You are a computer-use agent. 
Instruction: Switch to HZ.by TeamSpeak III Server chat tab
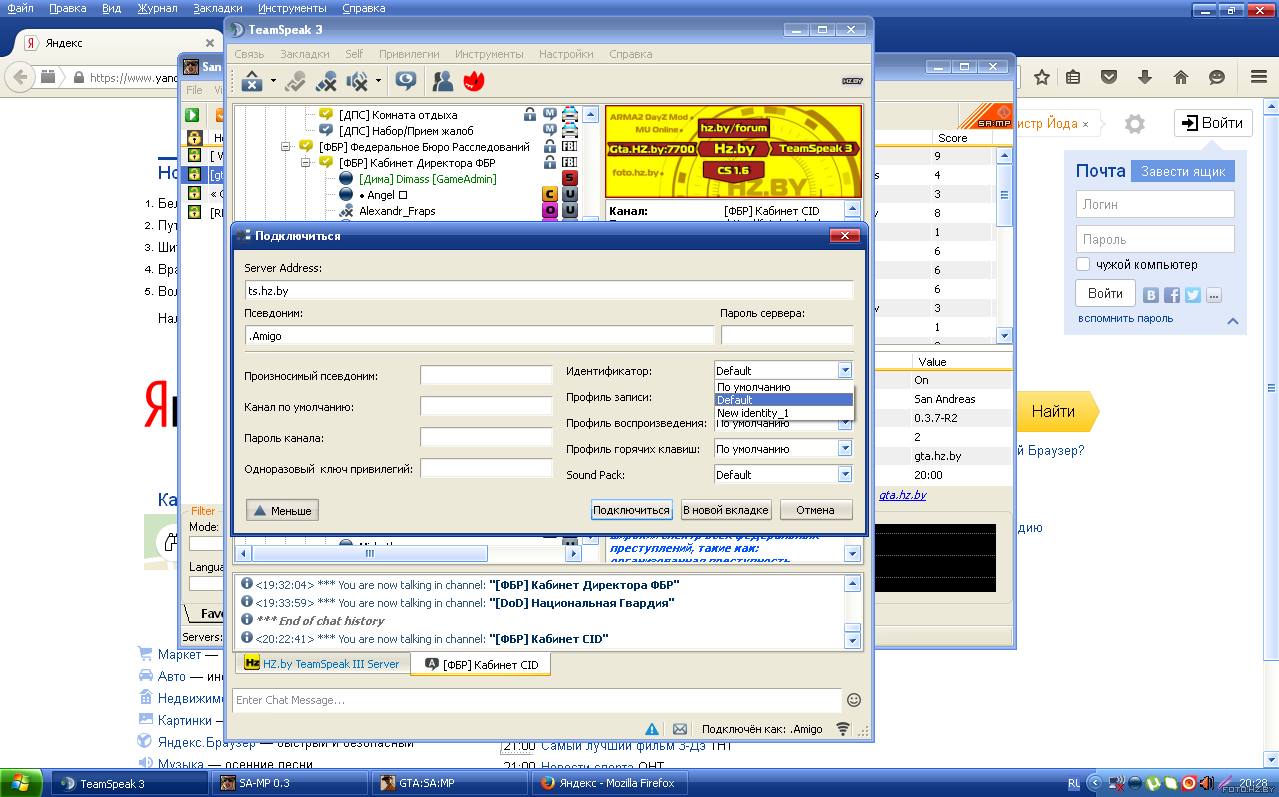click(x=322, y=664)
